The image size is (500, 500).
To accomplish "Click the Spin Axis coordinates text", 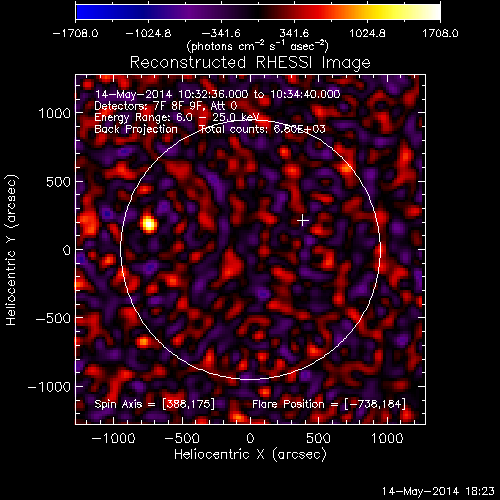I will point(155,404).
